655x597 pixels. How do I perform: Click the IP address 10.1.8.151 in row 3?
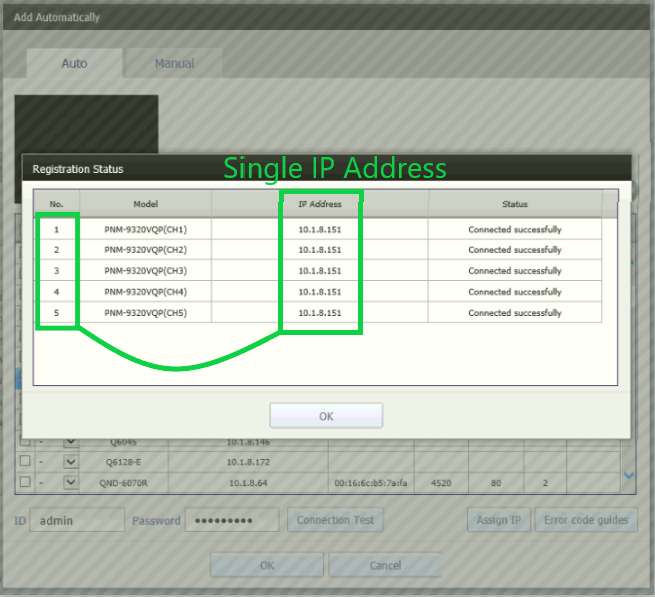320,271
